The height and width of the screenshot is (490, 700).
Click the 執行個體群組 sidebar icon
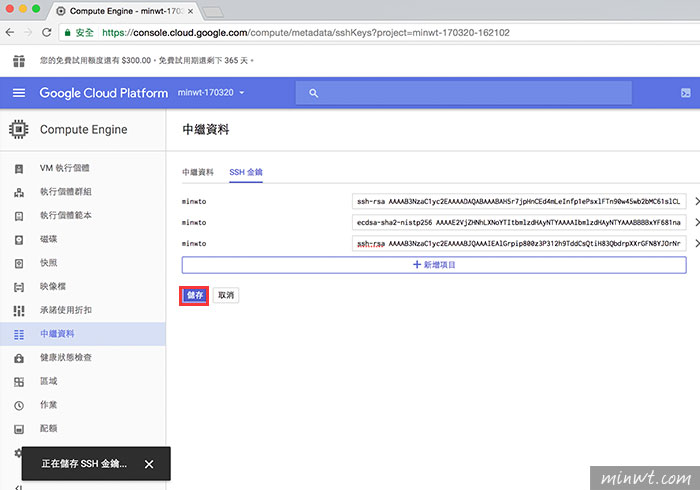tap(19, 192)
